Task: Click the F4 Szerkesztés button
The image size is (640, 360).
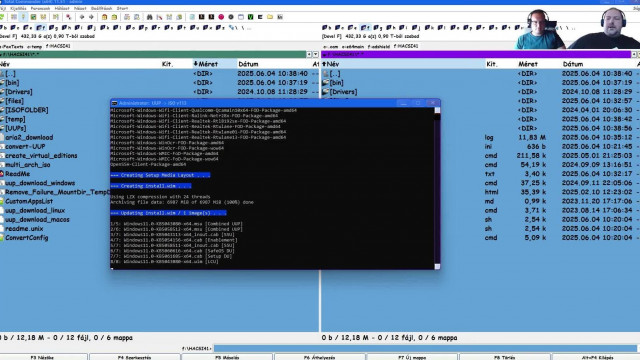Action: (134, 357)
